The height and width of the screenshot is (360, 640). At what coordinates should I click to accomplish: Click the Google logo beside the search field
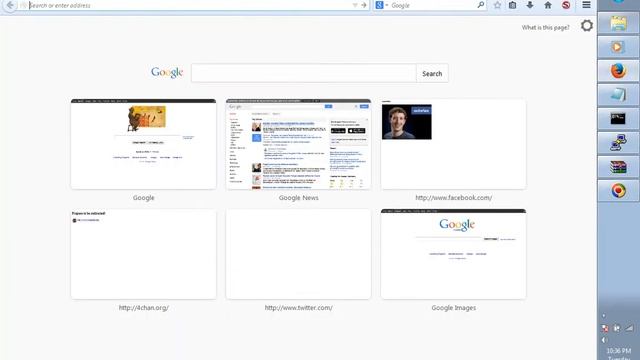167,72
